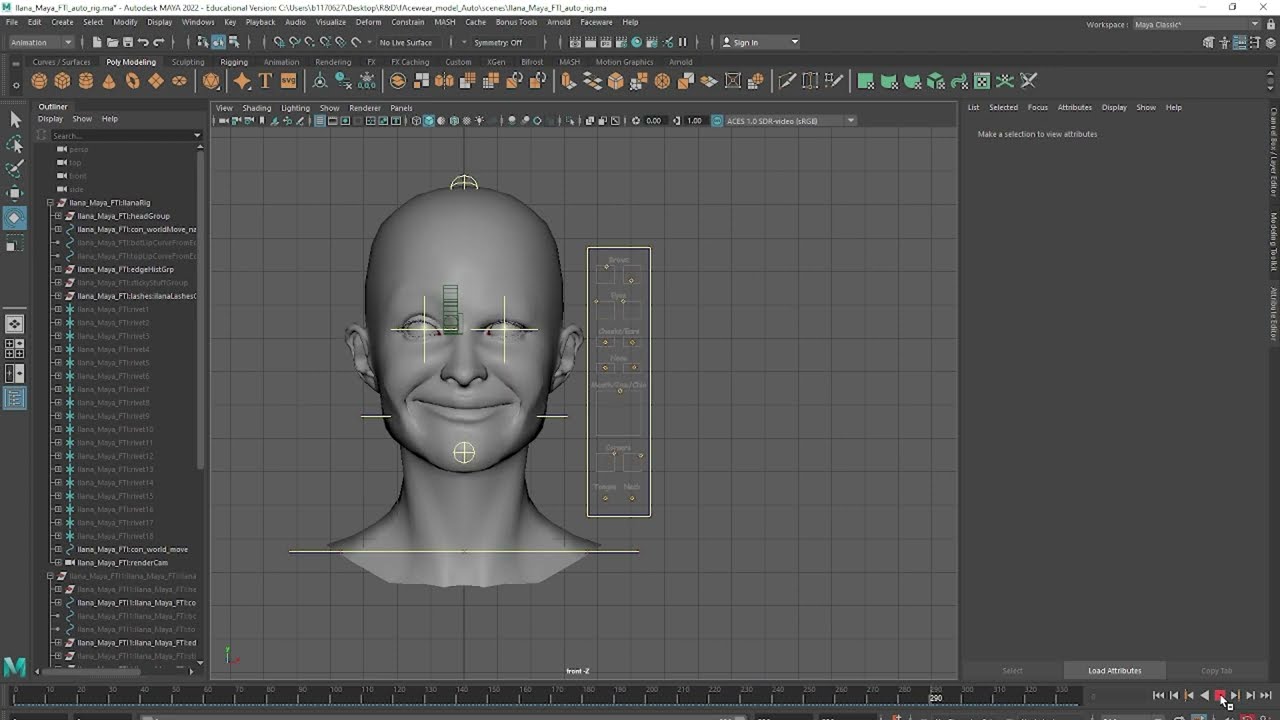Select the arrow Select tool in toolbox
1280x720 pixels.
(x=15, y=120)
